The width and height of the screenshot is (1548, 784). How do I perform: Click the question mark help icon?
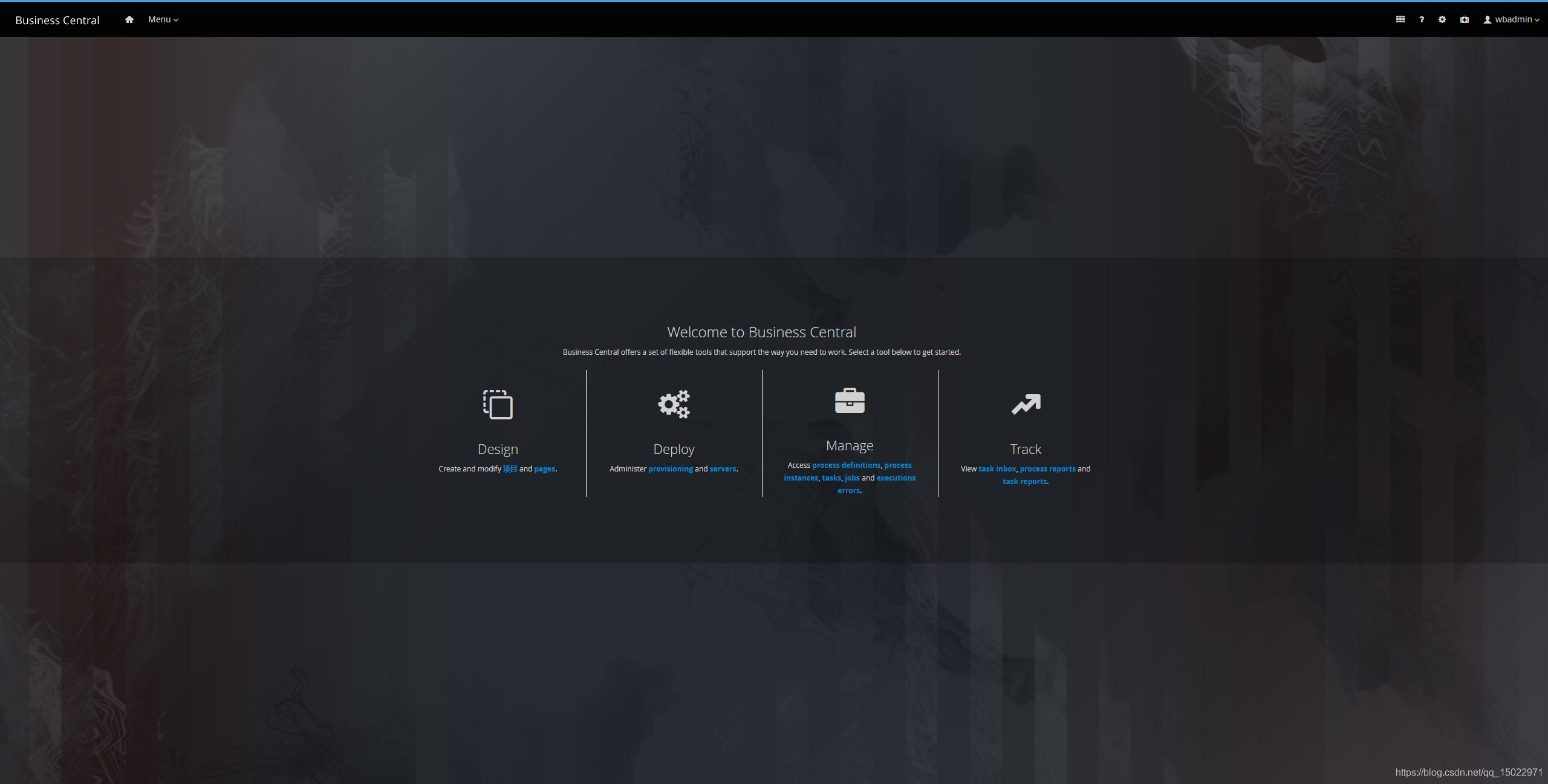tap(1422, 19)
